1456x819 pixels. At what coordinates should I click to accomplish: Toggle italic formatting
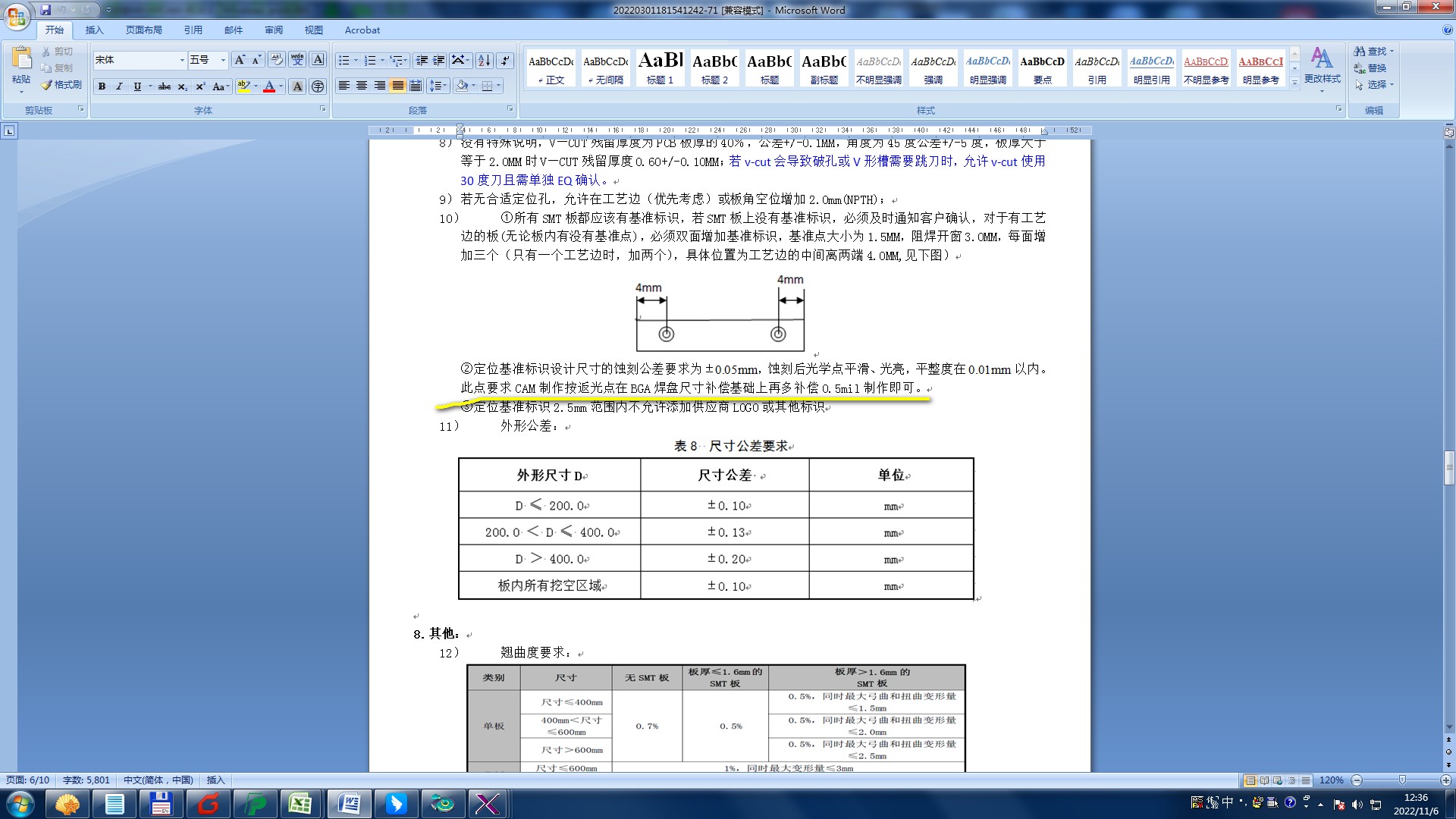pyautogui.click(x=119, y=86)
